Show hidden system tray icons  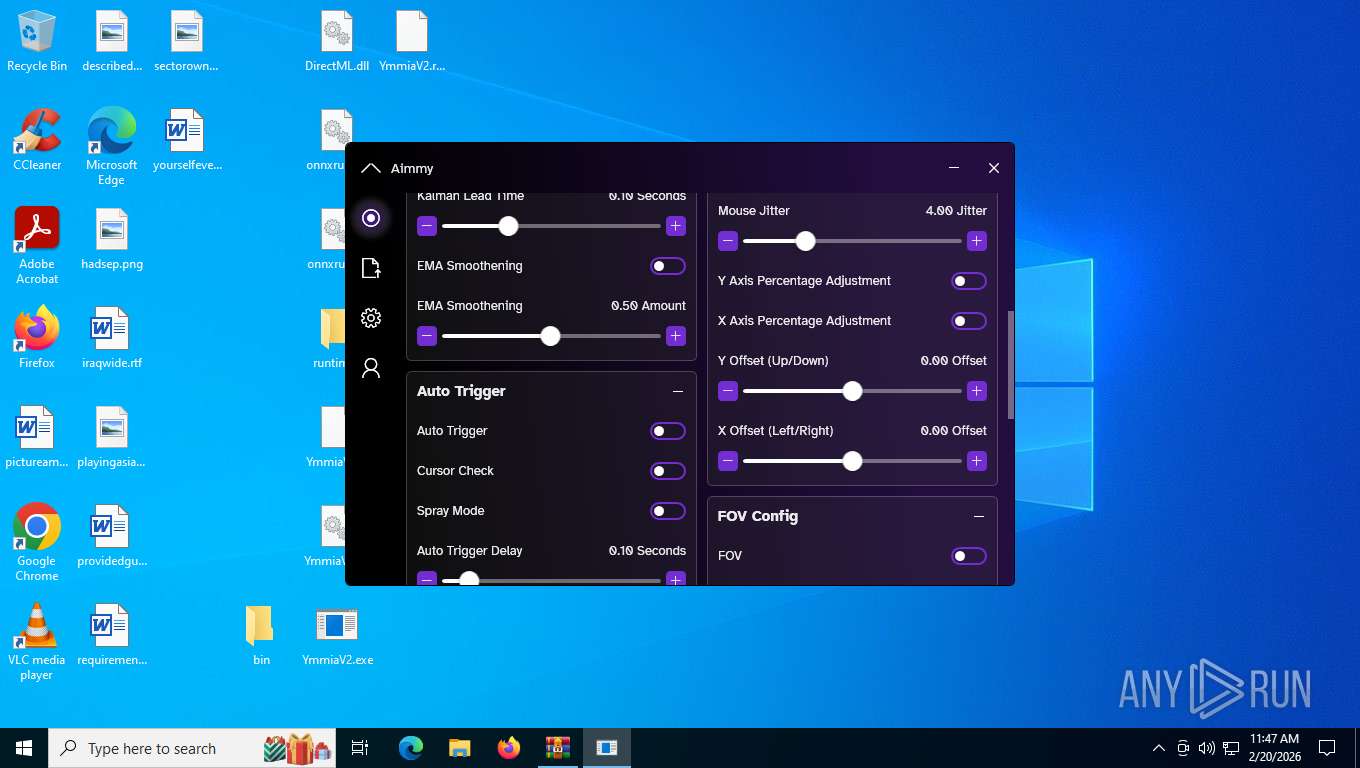[1159, 748]
